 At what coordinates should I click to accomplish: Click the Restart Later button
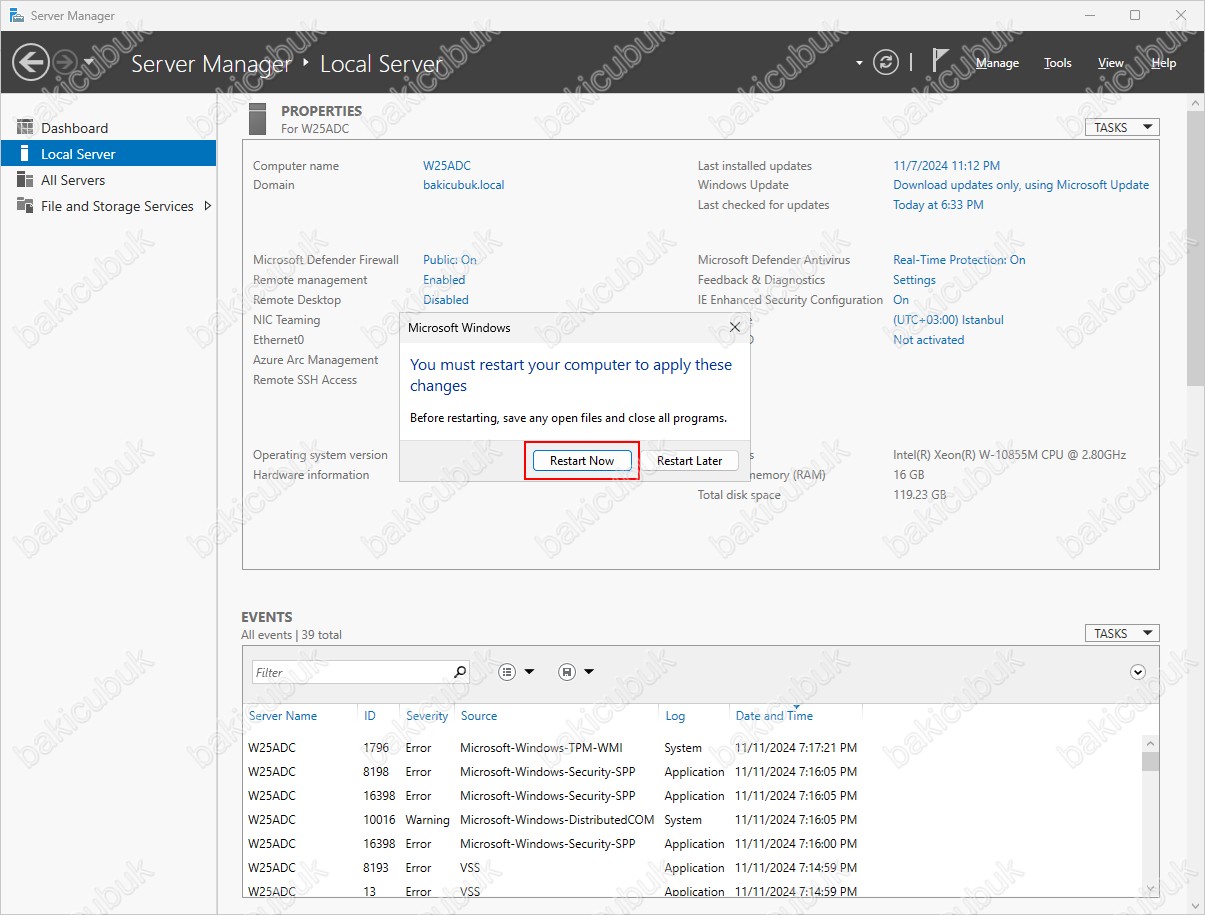(x=690, y=461)
